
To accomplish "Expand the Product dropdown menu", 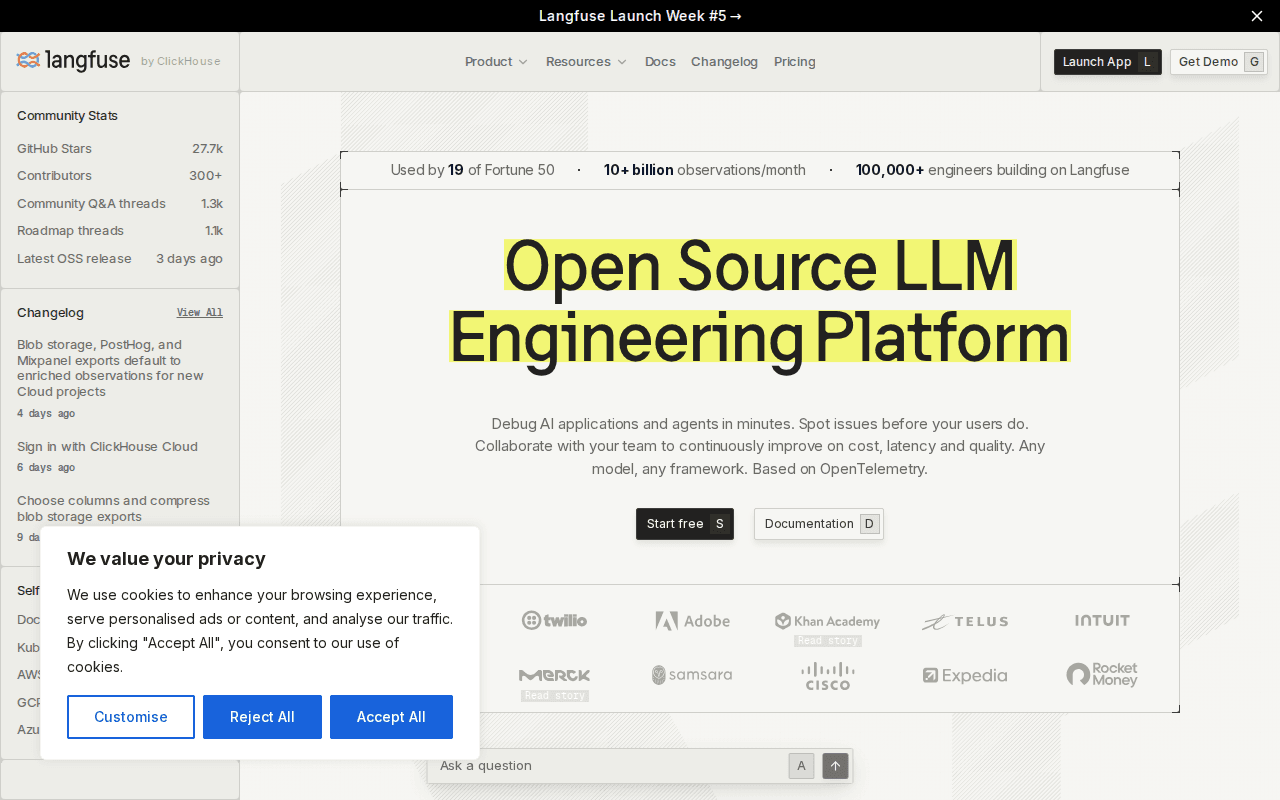I will click(x=496, y=62).
